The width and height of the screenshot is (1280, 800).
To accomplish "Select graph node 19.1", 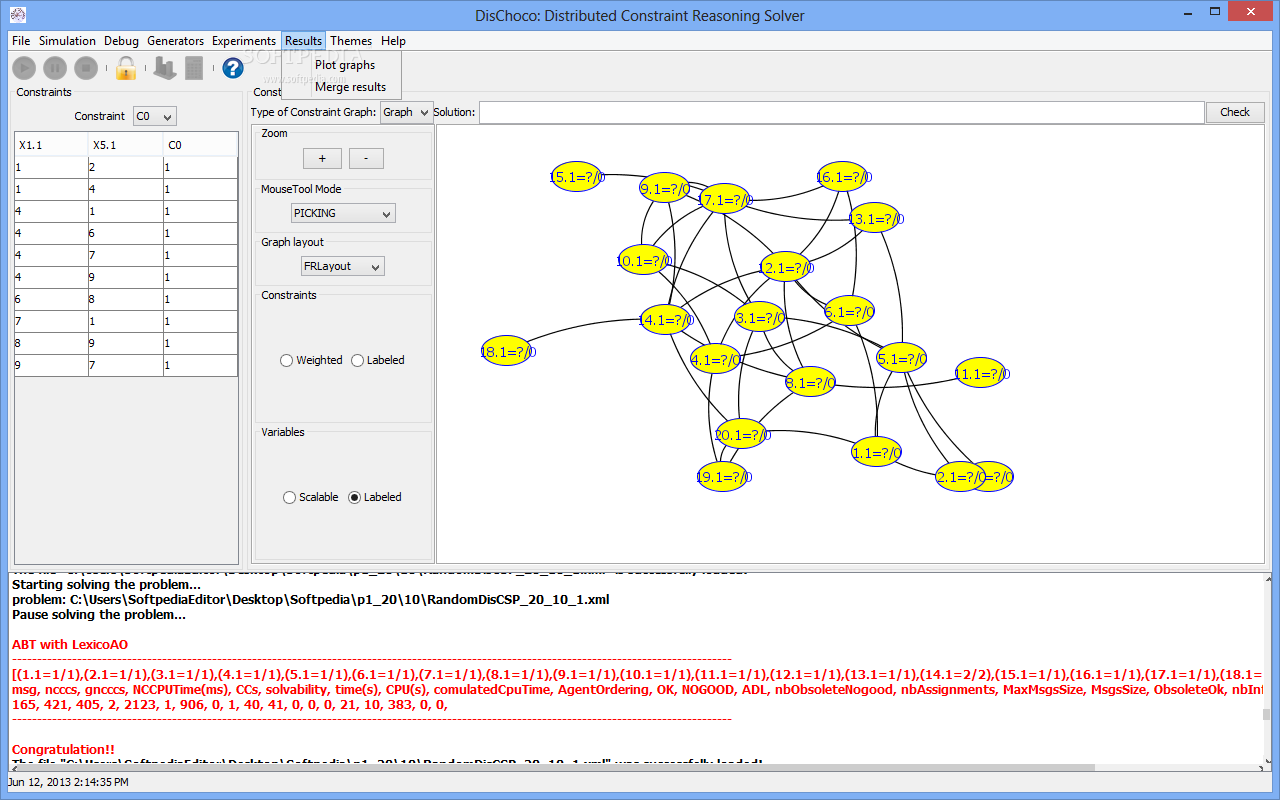I will pyautogui.click(x=722, y=476).
